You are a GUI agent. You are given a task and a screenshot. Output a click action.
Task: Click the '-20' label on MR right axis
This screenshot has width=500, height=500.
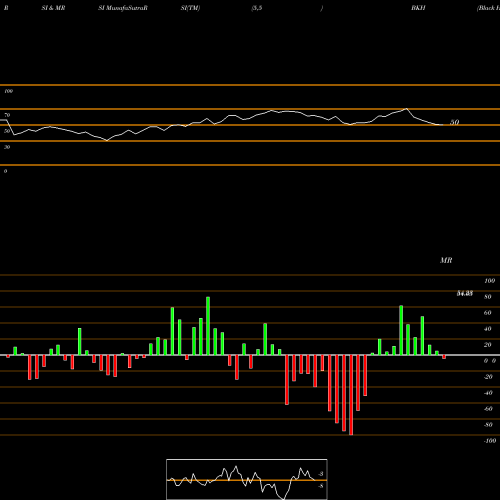tap(488, 377)
